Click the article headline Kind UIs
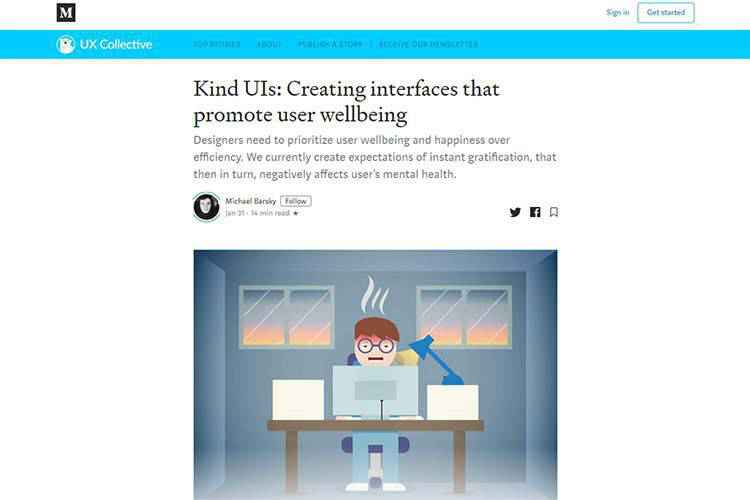Viewport: 750px width, 500px height. point(346,101)
